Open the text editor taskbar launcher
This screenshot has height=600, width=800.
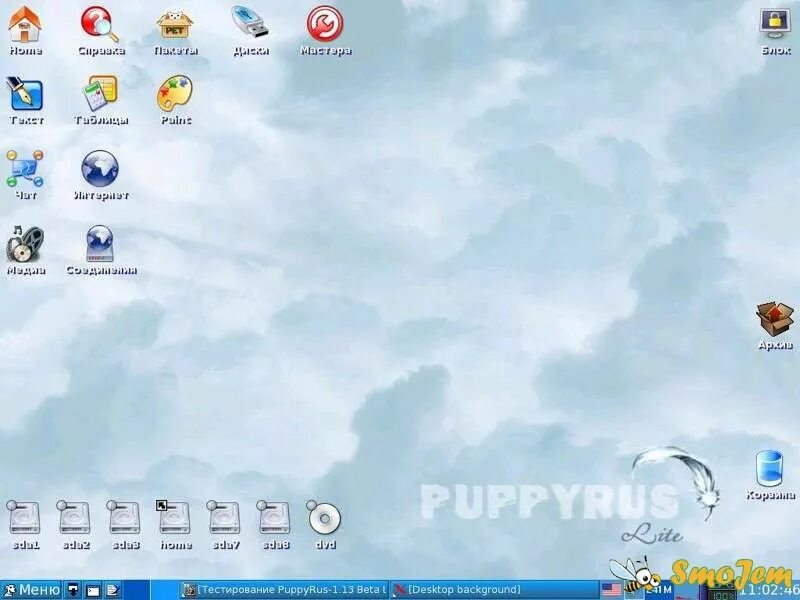coord(112,590)
